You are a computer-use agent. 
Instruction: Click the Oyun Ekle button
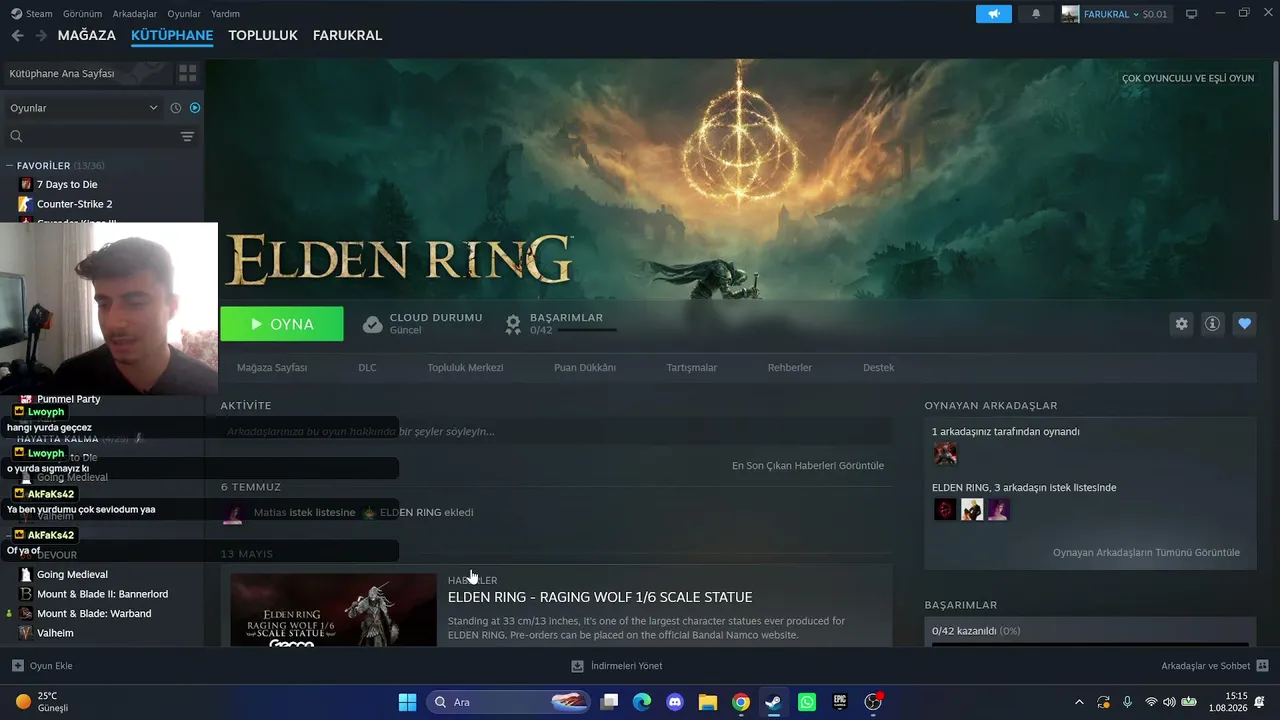tap(42, 666)
